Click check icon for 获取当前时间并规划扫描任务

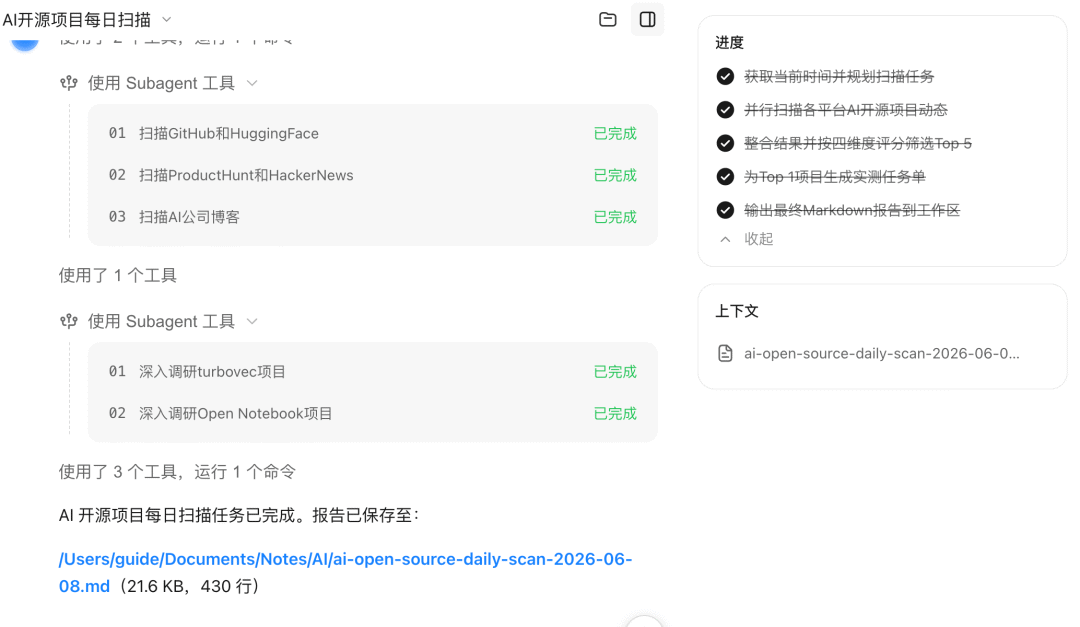[725, 76]
